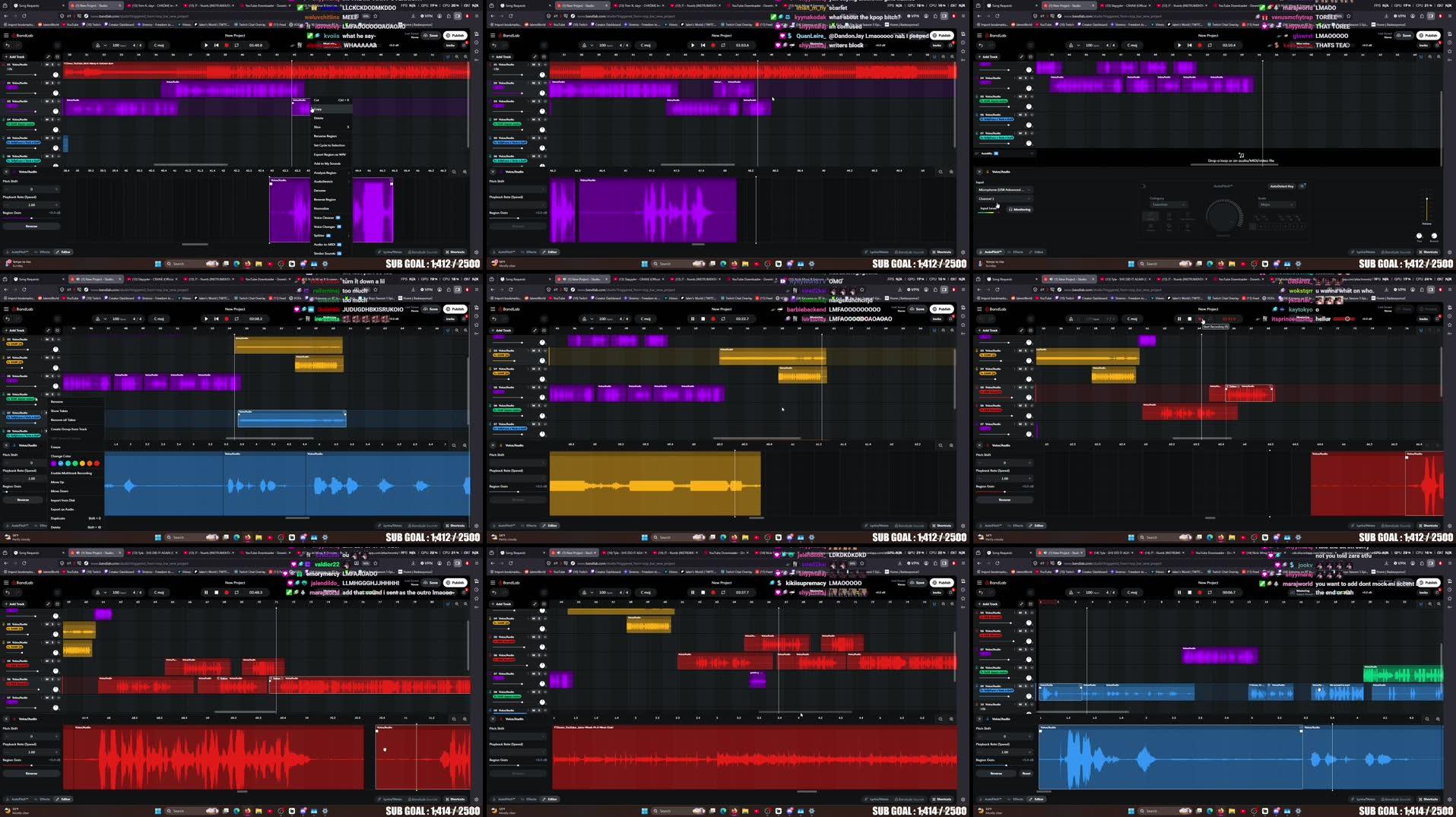The width and height of the screenshot is (1456, 817).
Task: Toggle the AutoPitch power switch on
Action: pyautogui.click(x=1143, y=186)
